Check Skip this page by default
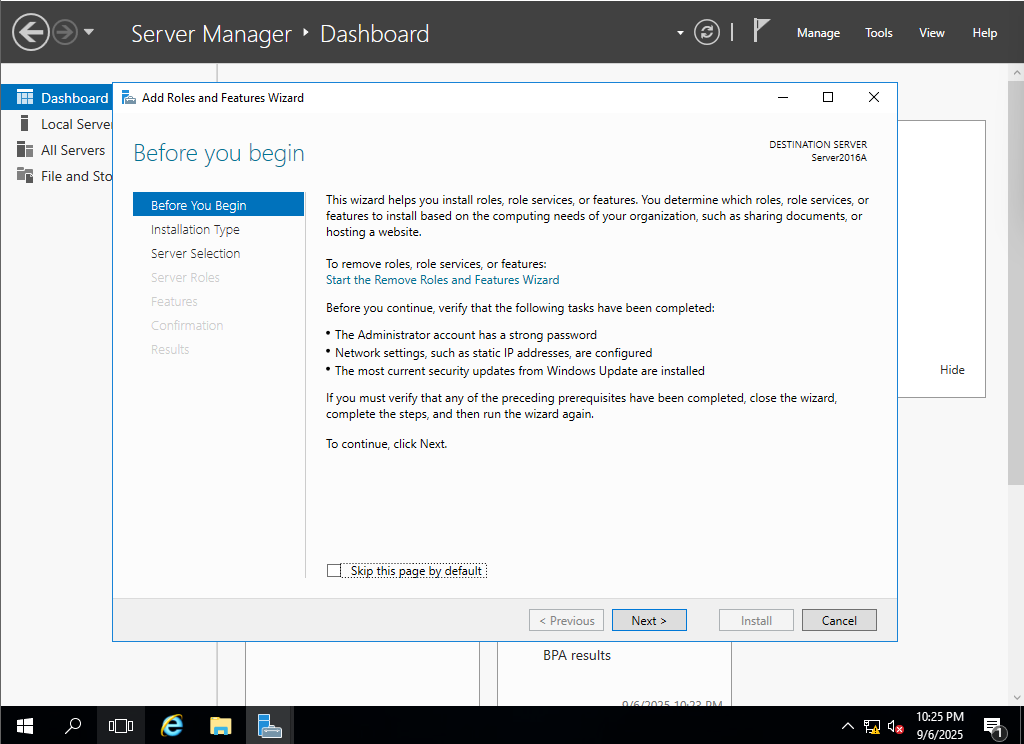 click(x=334, y=570)
